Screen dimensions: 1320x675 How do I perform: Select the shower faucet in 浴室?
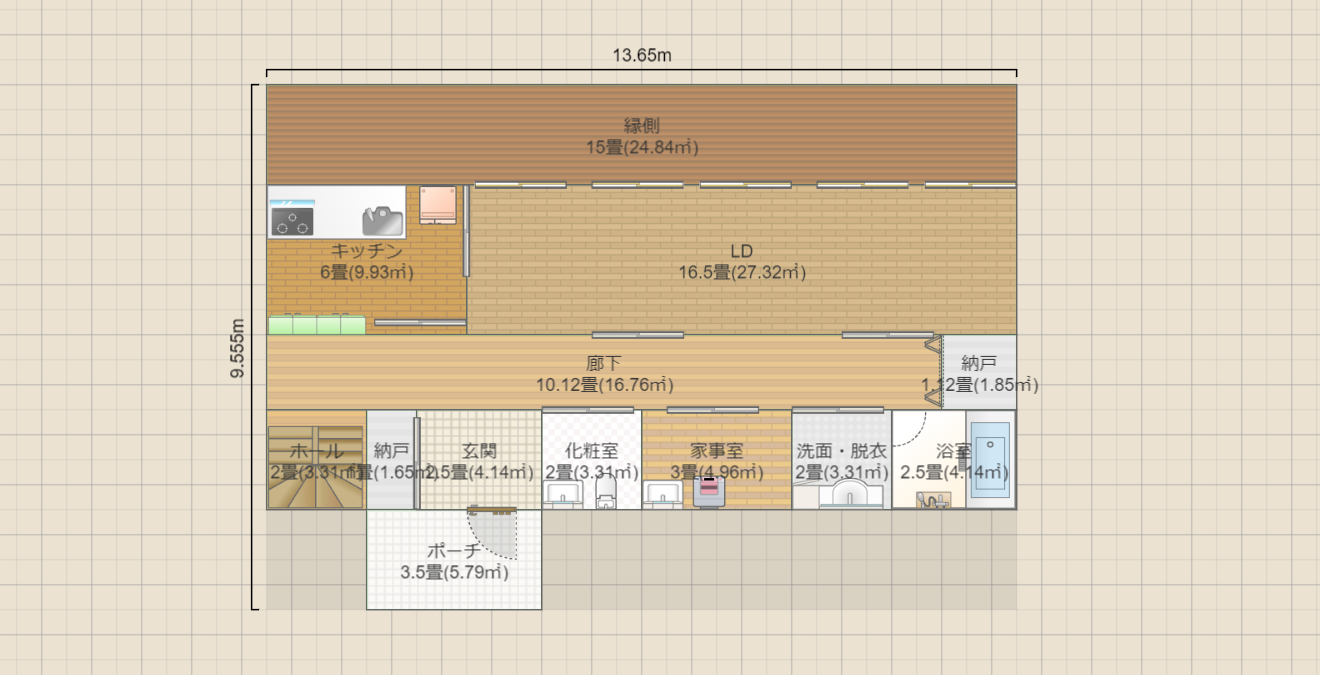pos(933,500)
